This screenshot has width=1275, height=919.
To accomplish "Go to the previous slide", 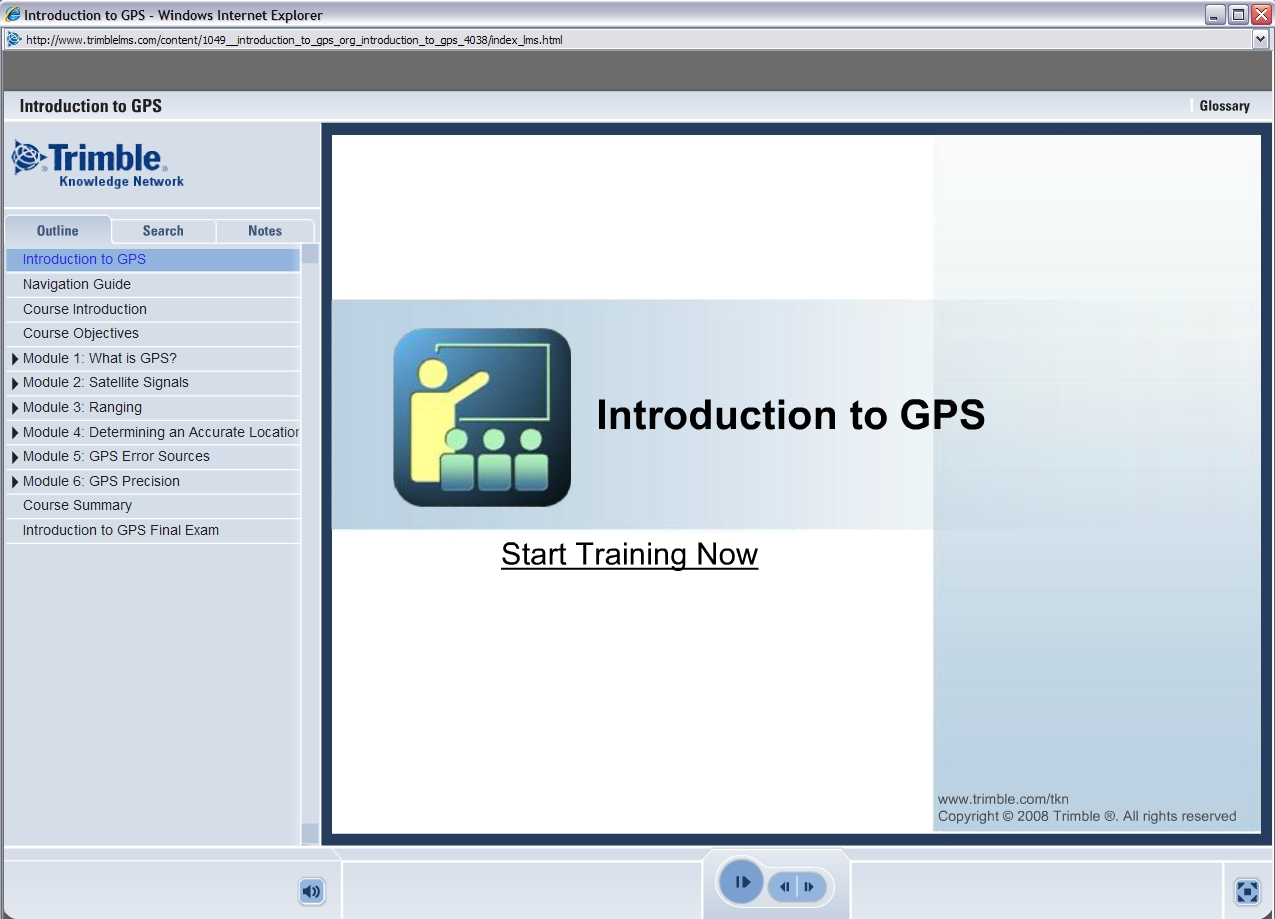I will [785, 887].
